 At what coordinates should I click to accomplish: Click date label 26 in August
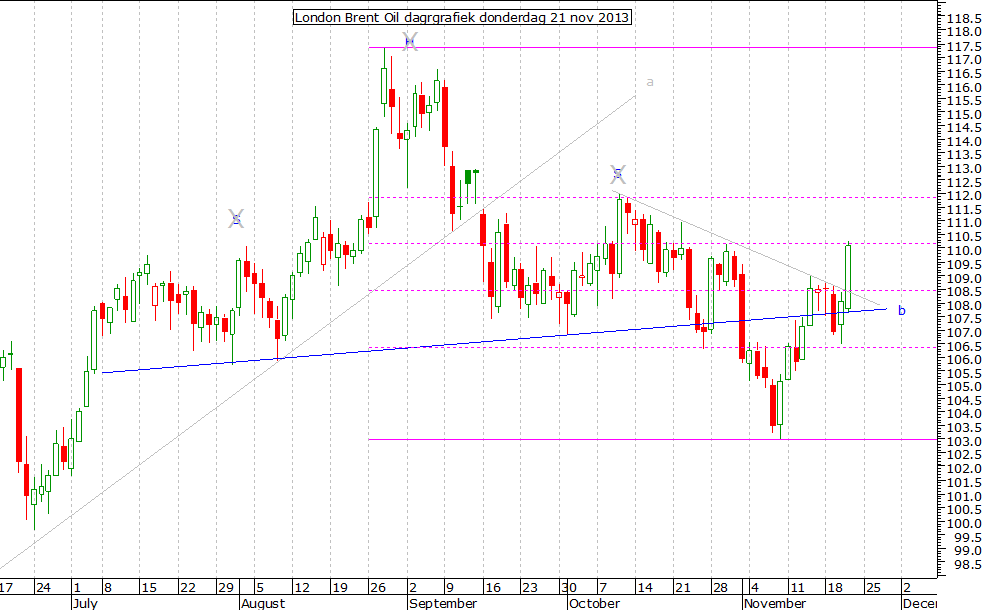pos(378,588)
